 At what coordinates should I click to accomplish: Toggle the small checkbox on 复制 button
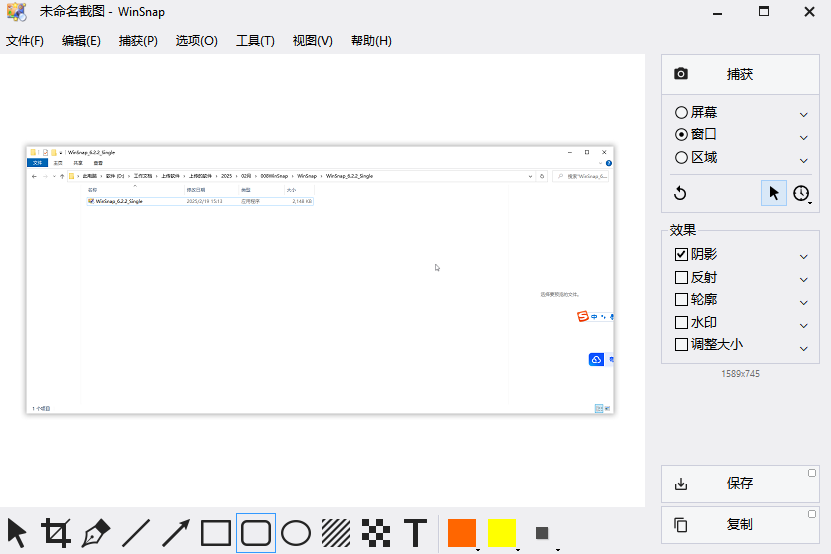812,514
